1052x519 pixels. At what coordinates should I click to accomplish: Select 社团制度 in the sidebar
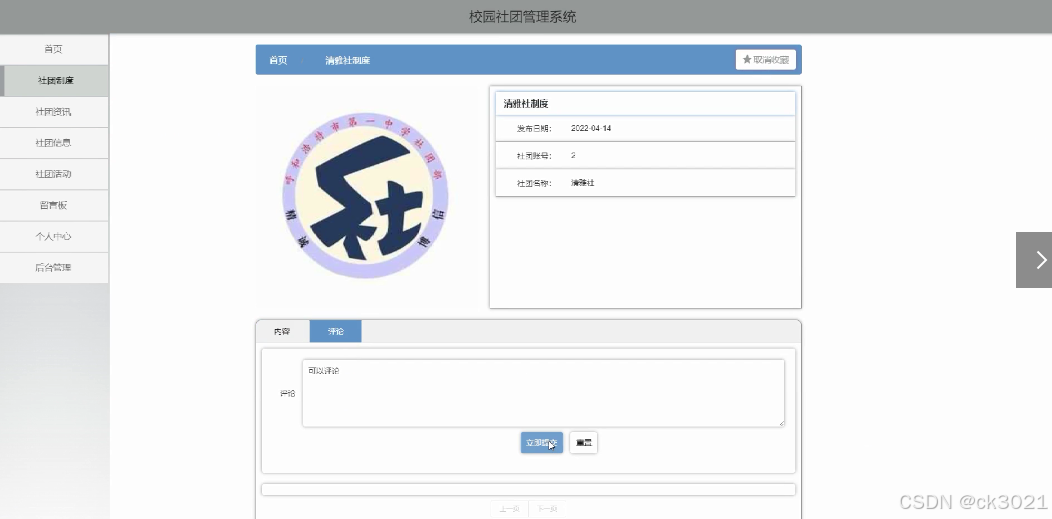point(54,80)
